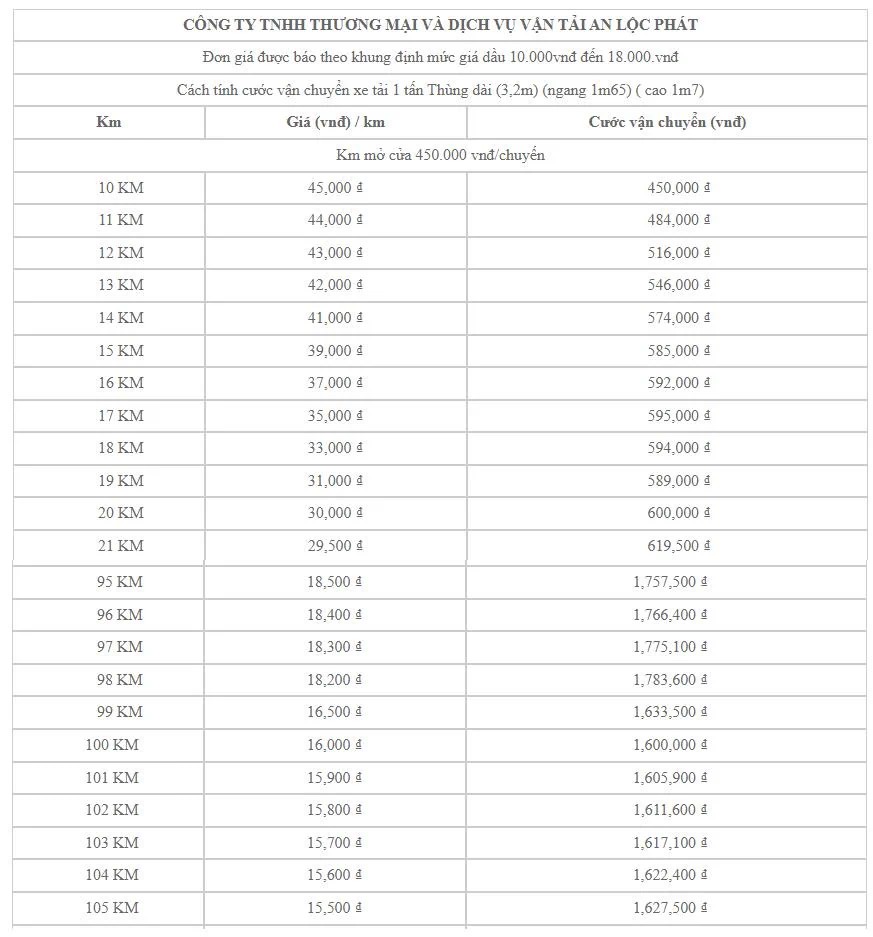Click the 1,627,500 đ cost cell

[666, 908]
